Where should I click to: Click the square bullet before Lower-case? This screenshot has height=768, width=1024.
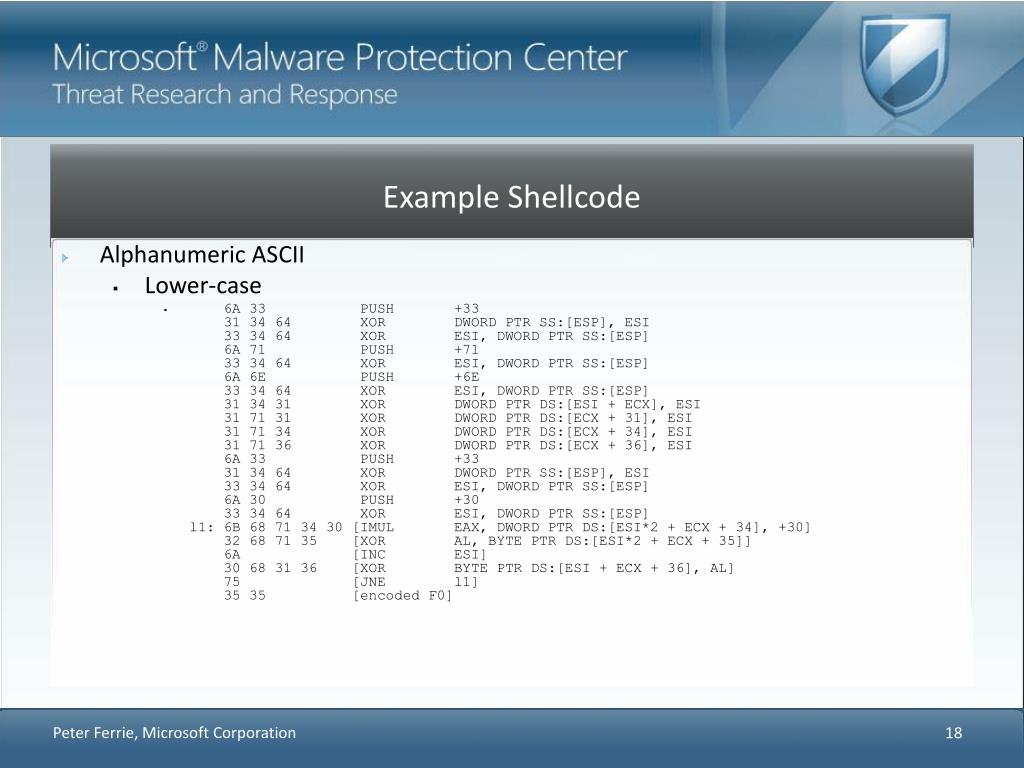(116, 288)
